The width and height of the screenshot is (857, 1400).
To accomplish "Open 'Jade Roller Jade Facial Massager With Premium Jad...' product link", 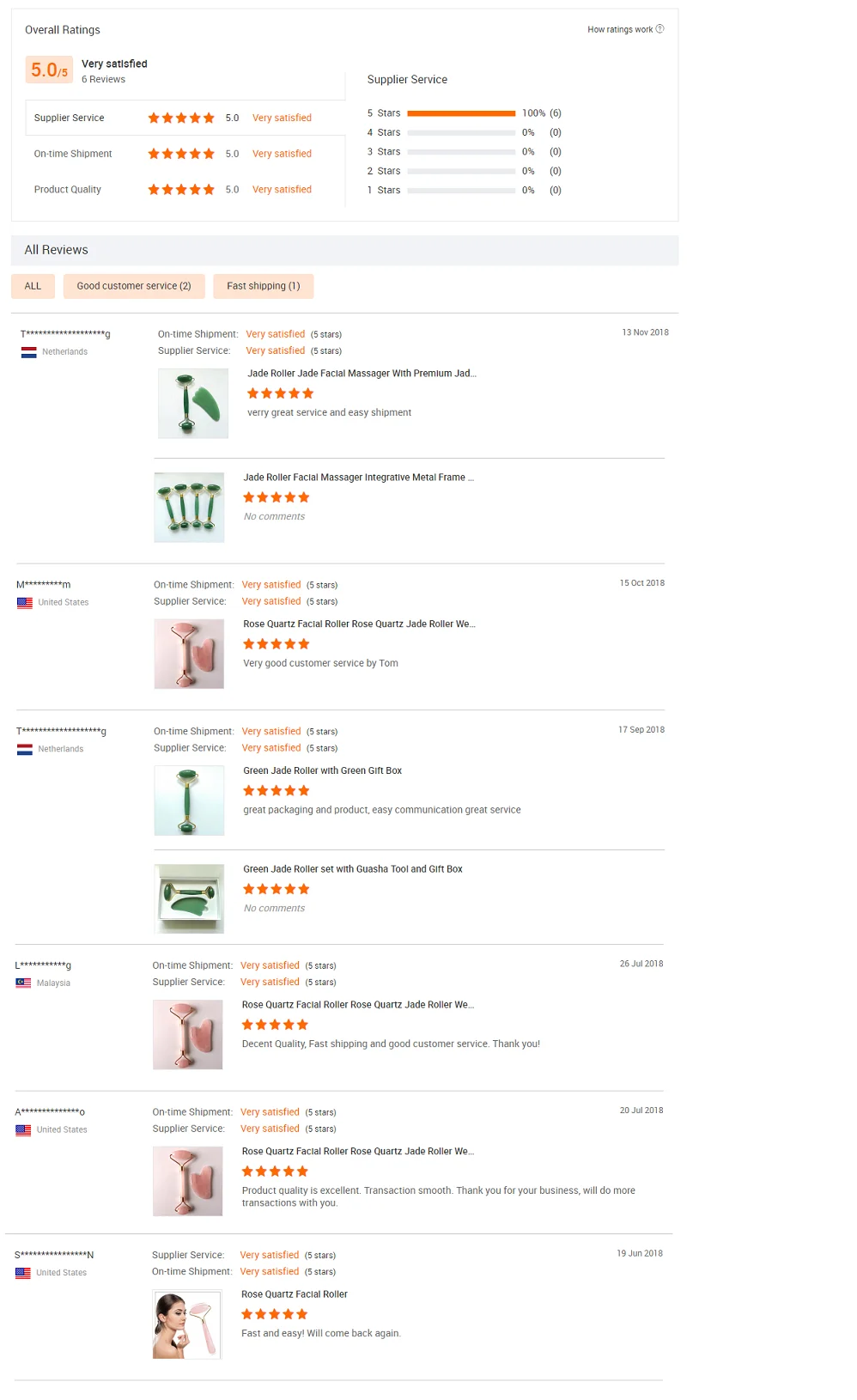I will coord(362,374).
